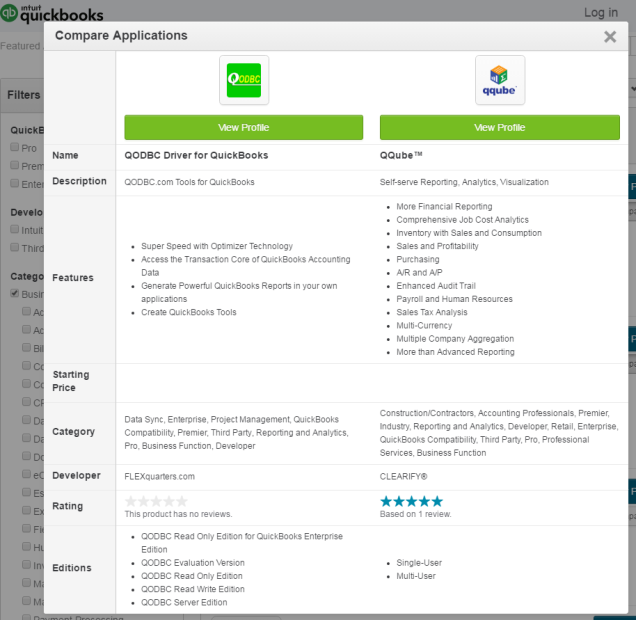Click 'This product has no reviews.' text

178,514
